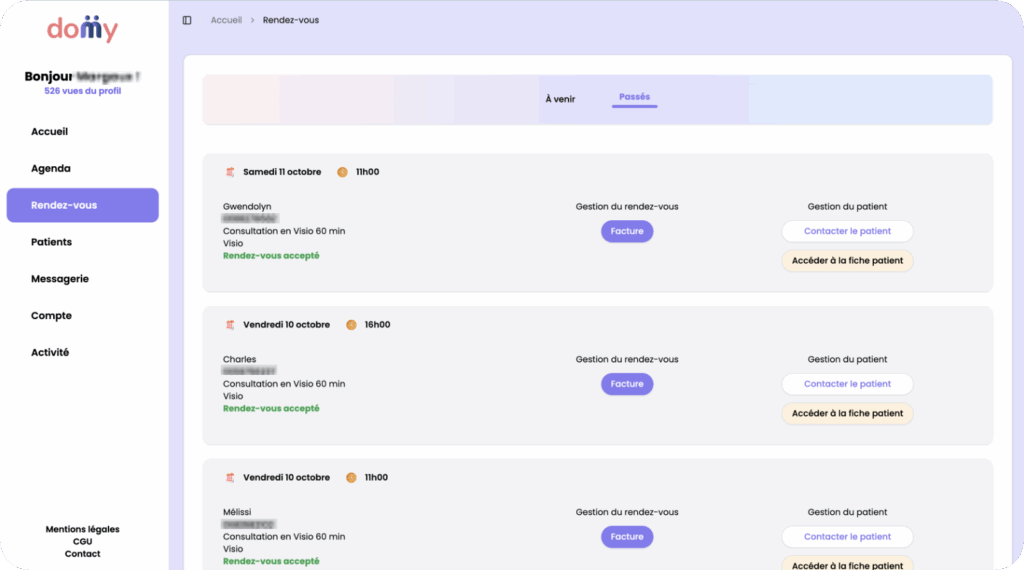Toggle the sidebar panel icon
The height and width of the screenshot is (570, 1024).
[x=187, y=20]
